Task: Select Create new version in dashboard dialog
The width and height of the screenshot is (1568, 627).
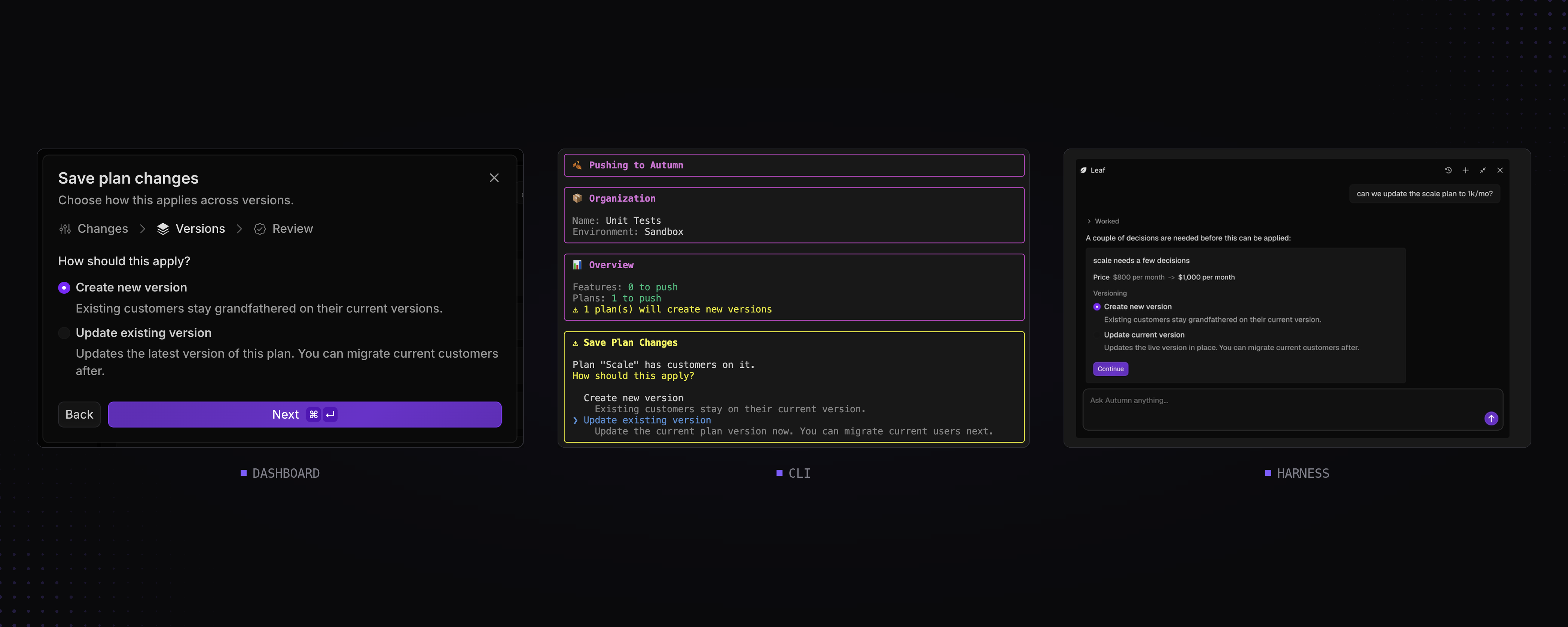Action: (x=64, y=288)
